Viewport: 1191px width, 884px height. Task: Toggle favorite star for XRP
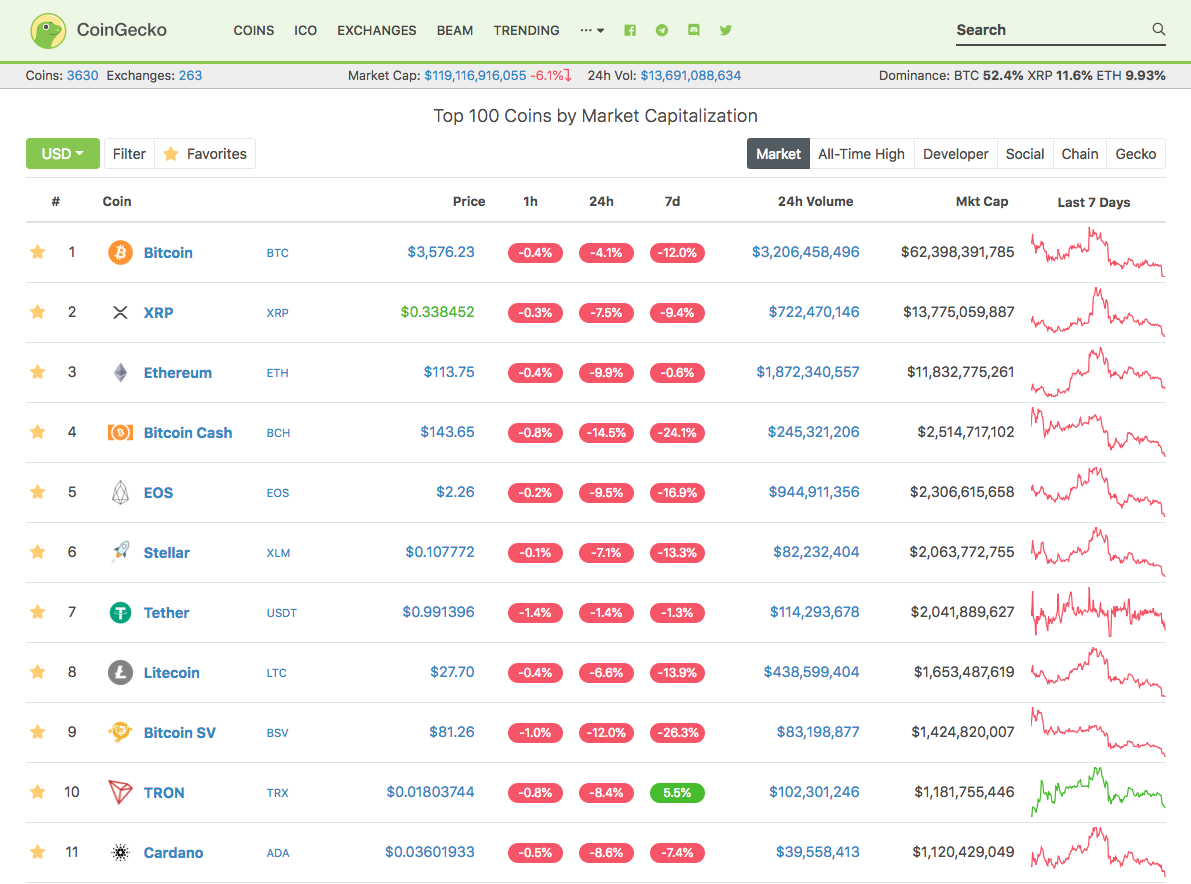coord(37,311)
